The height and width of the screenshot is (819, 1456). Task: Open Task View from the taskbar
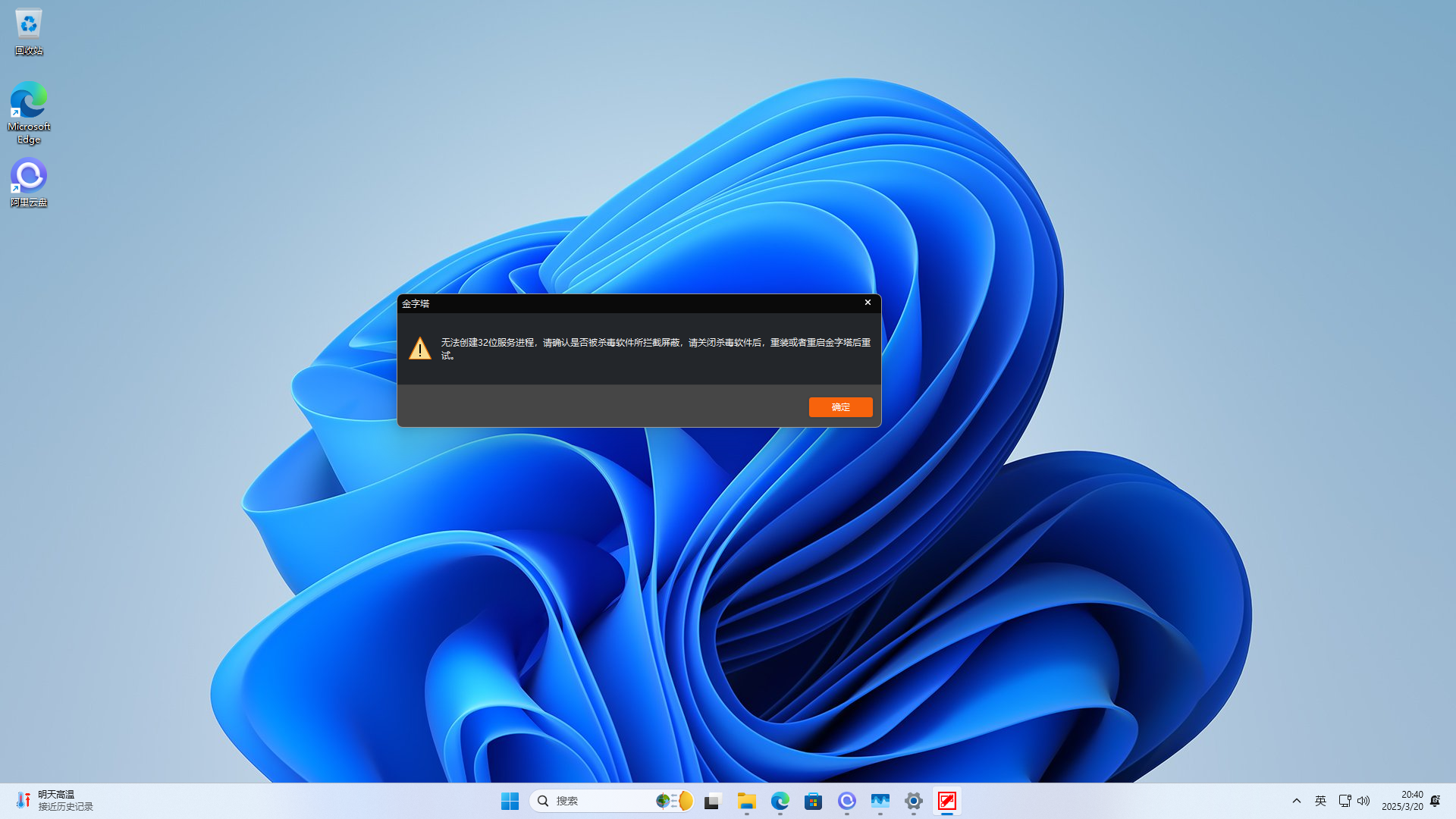[x=712, y=801]
